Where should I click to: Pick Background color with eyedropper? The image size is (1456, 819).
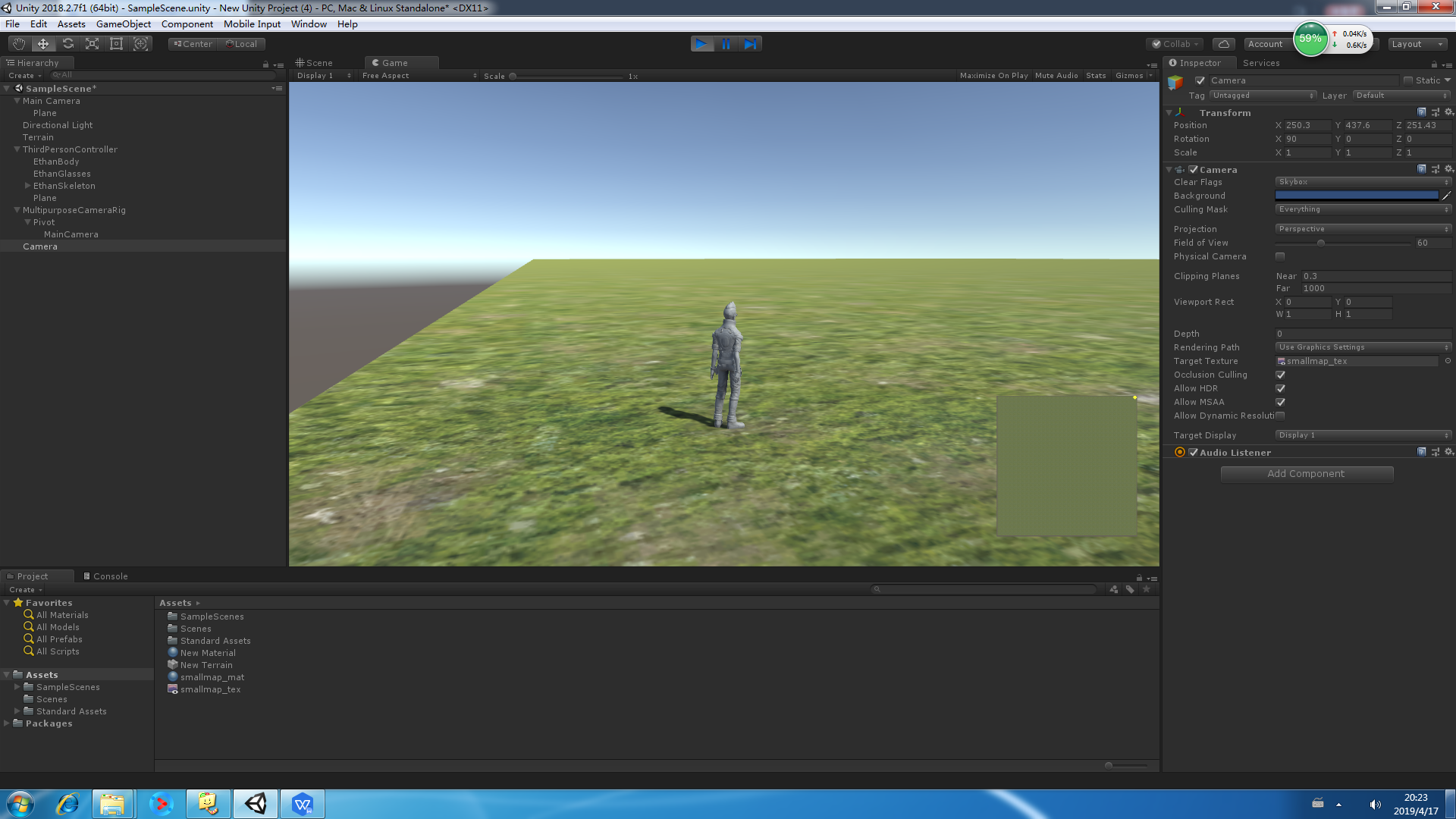click(x=1446, y=196)
